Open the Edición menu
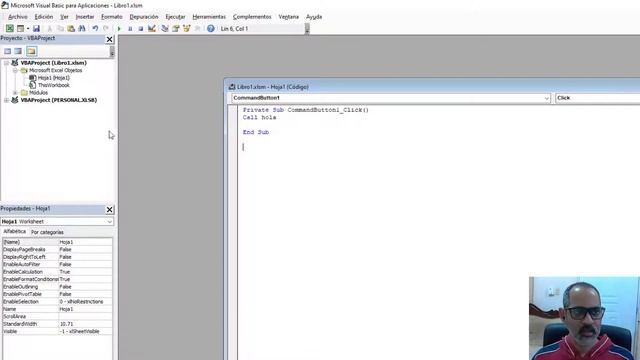The image size is (640, 360). 44,17
